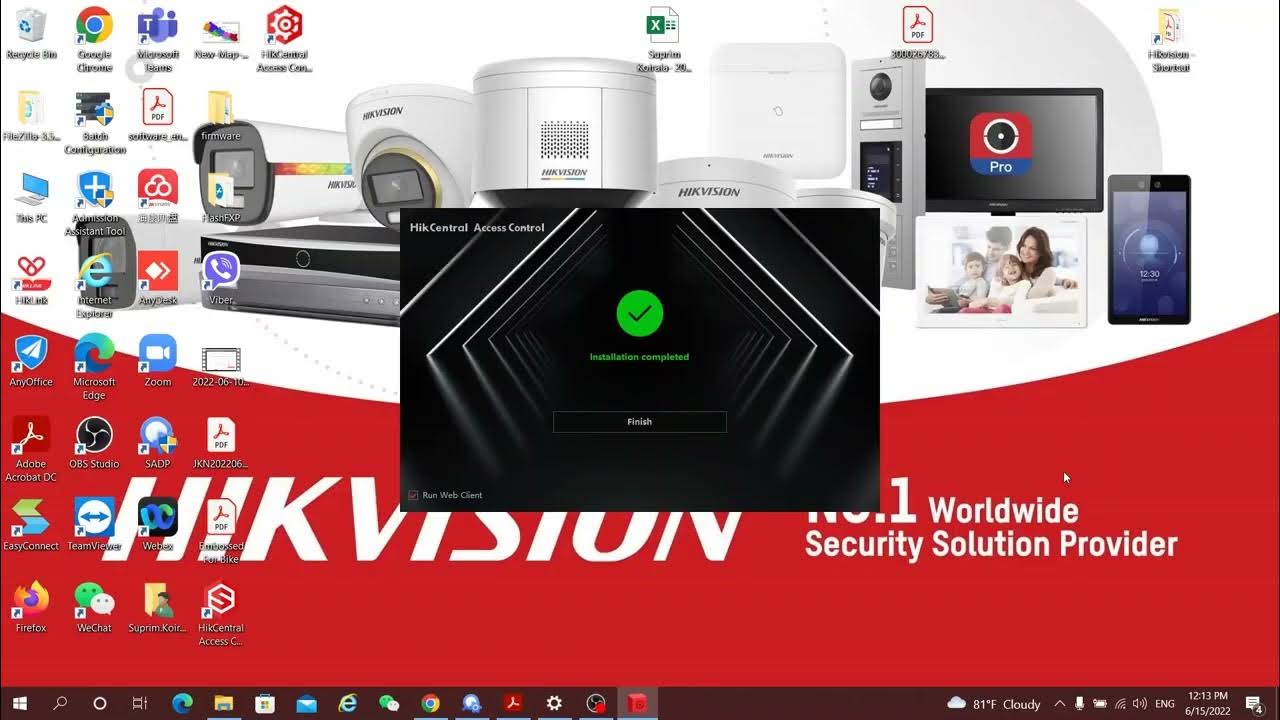Open the Settings gear on the taskbar
1280x720 pixels.
click(x=554, y=704)
